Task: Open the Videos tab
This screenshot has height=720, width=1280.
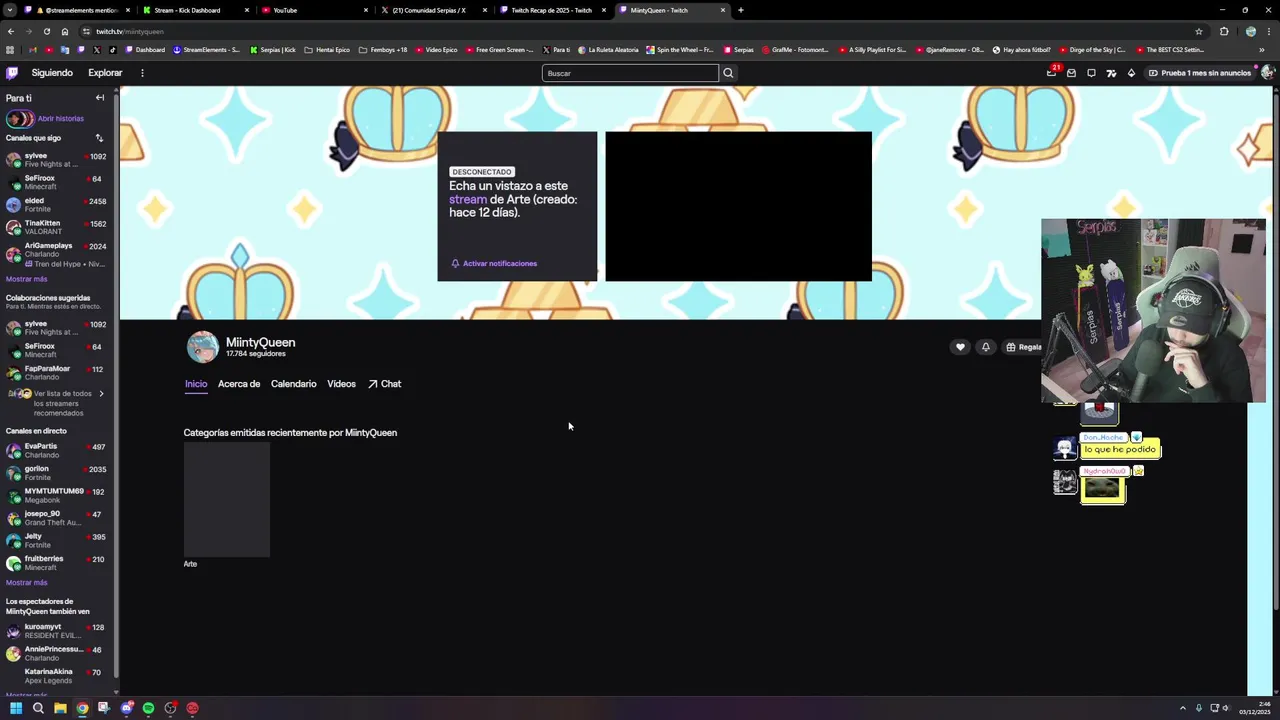Action: pyautogui.click(x=341, y=384)
